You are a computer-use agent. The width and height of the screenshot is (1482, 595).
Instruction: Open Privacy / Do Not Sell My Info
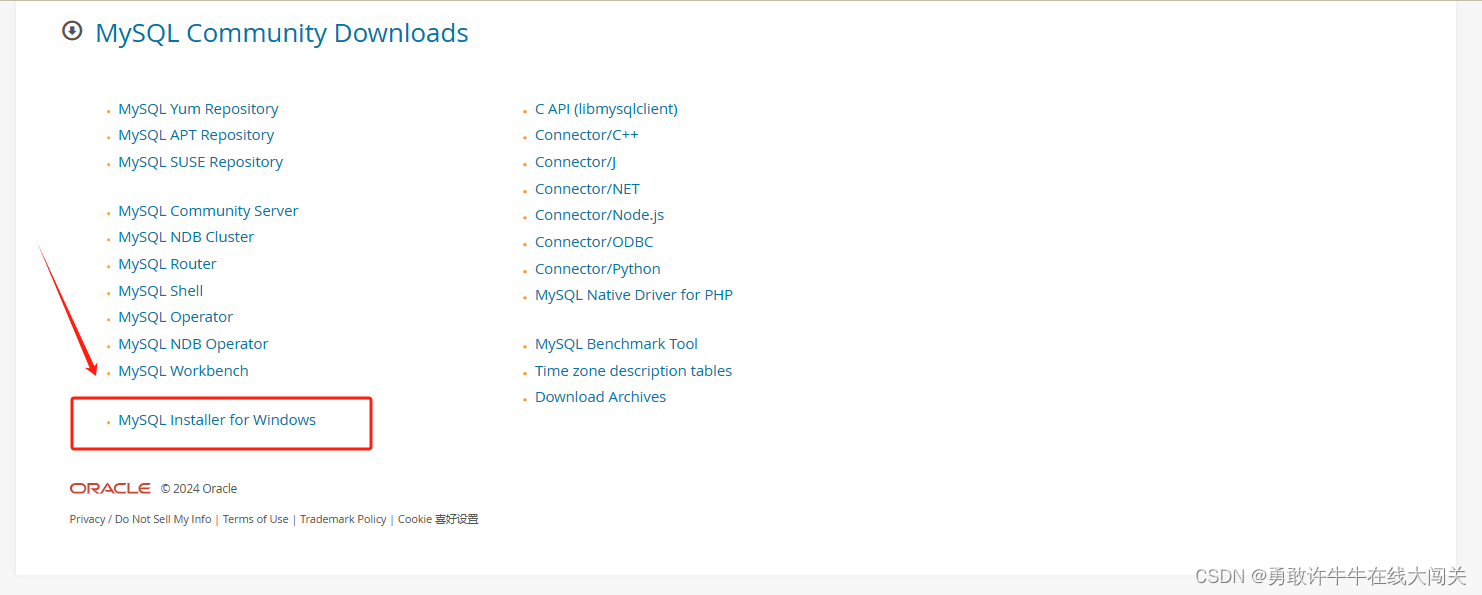click(140, 519)
